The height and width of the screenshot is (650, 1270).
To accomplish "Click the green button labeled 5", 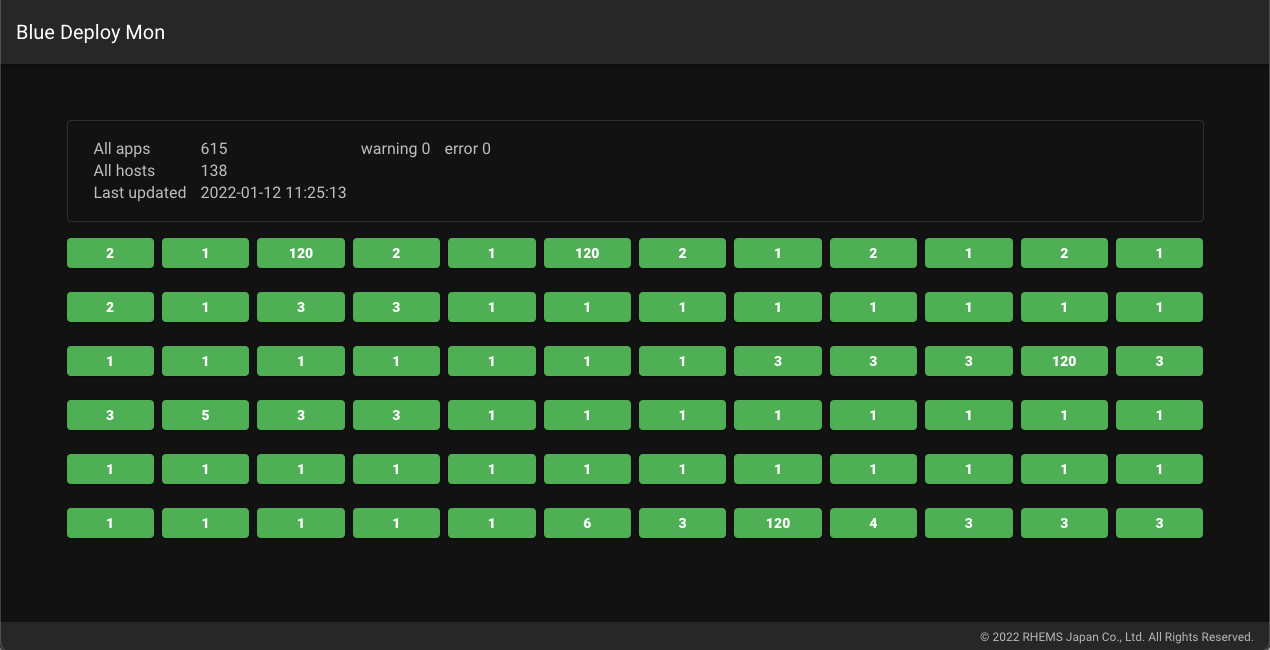I will point(205,415).
